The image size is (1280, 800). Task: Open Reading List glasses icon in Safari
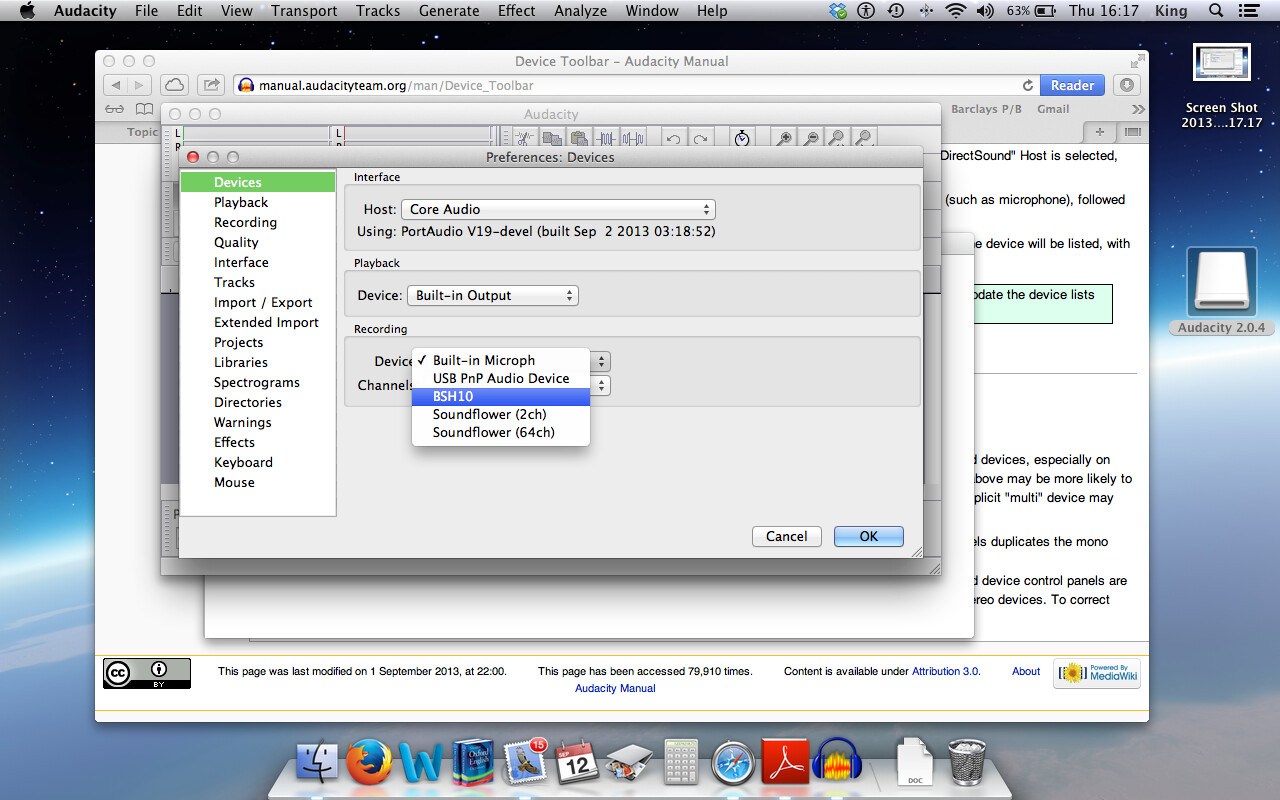(115, 109)
